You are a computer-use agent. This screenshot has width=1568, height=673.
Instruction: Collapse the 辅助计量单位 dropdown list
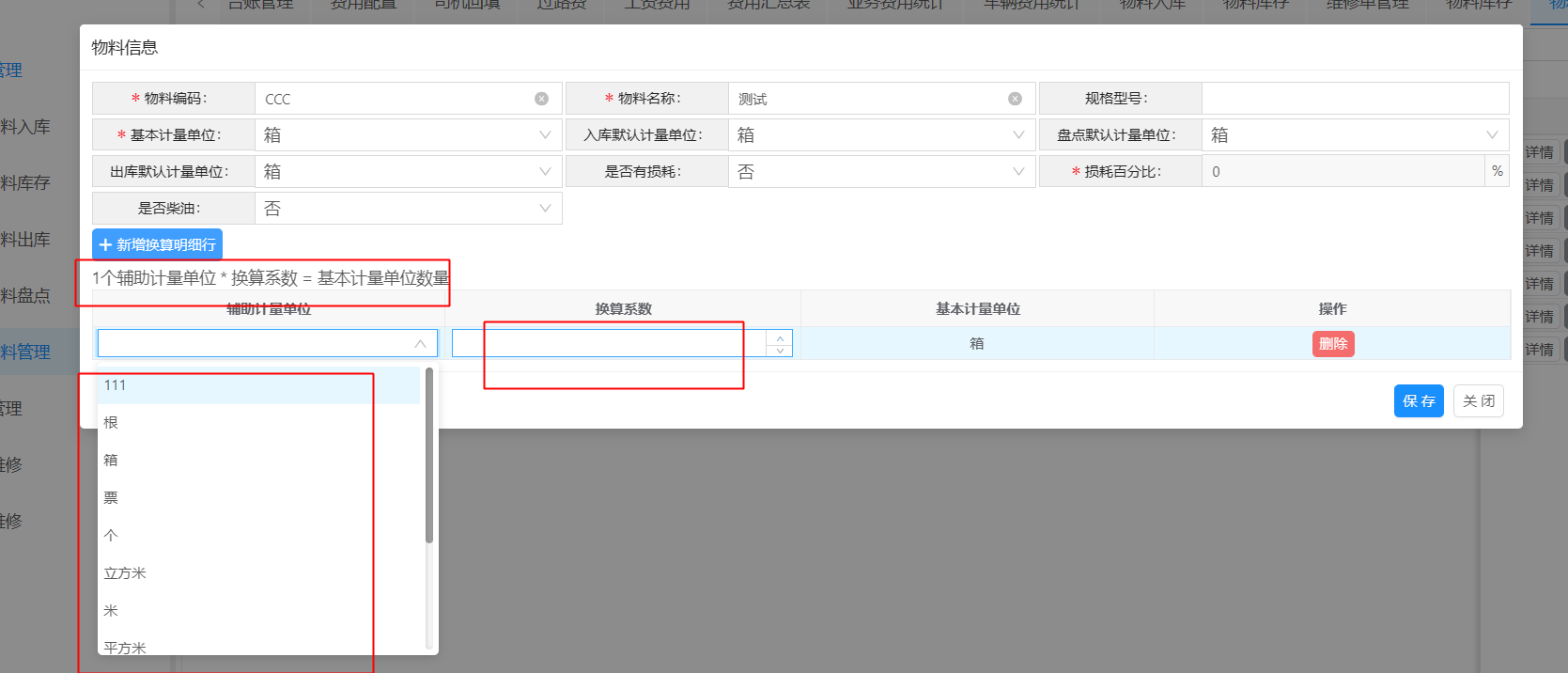(x=420, y=344)
